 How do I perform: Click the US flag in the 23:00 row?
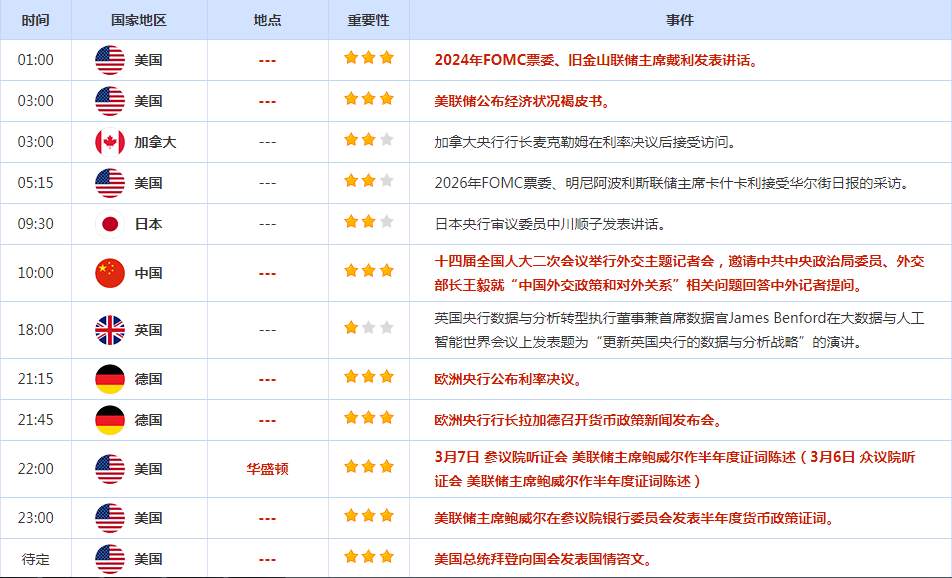[x=110, y=518]
